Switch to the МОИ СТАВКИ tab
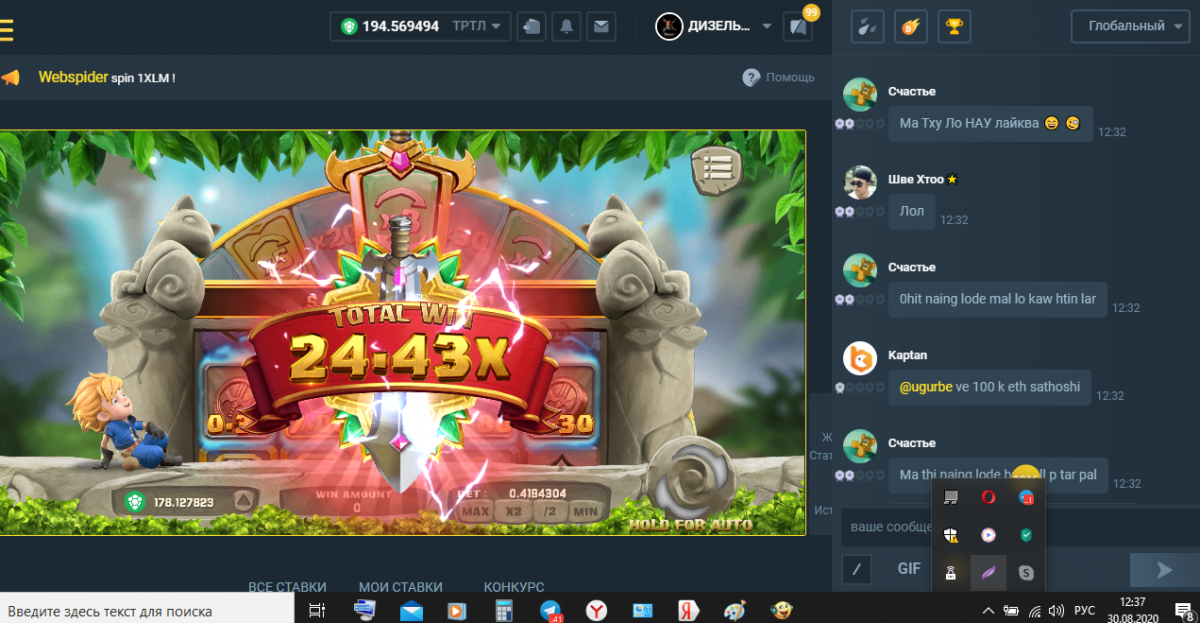Viewport: 1200px width, 623px height. [x=400, y=587]
